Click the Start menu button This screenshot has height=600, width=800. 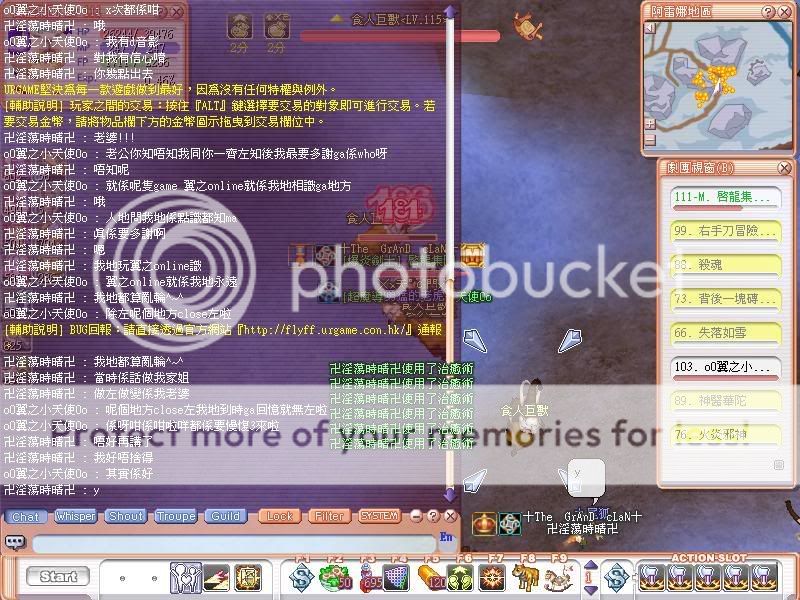pos(58,577)
